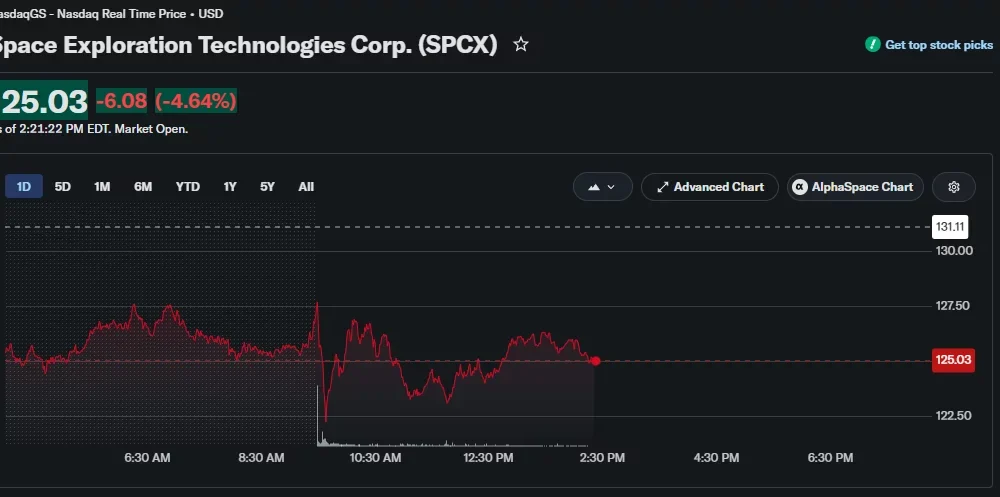Click the red current-price dot on chart
The image size is (1000, 497).
pos(595,361)
